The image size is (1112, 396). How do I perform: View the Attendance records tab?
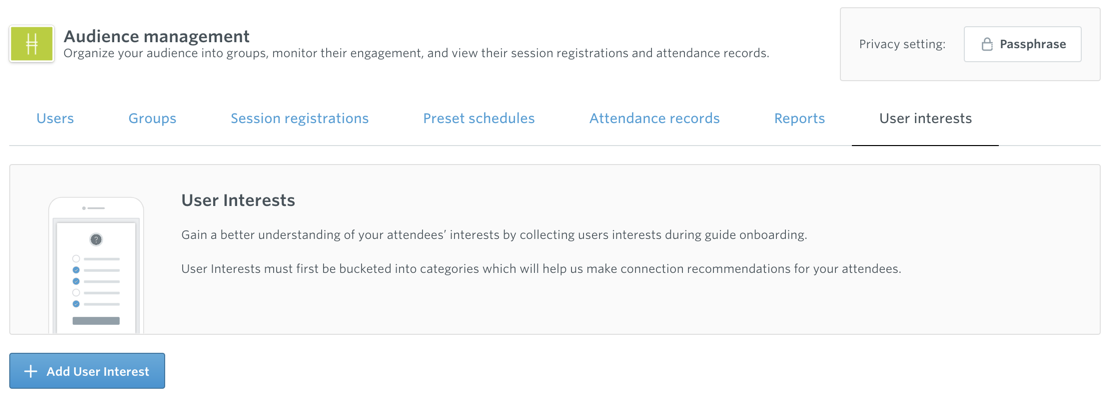coord(655,119)
